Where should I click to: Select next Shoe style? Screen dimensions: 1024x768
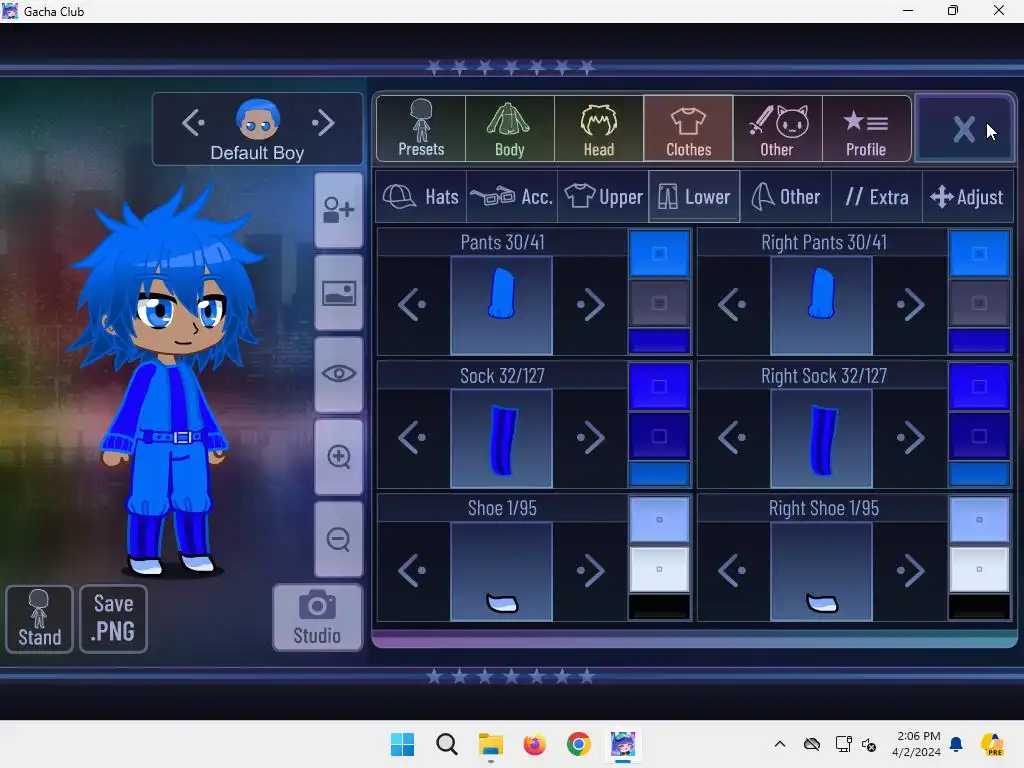[x=591, y=570]
